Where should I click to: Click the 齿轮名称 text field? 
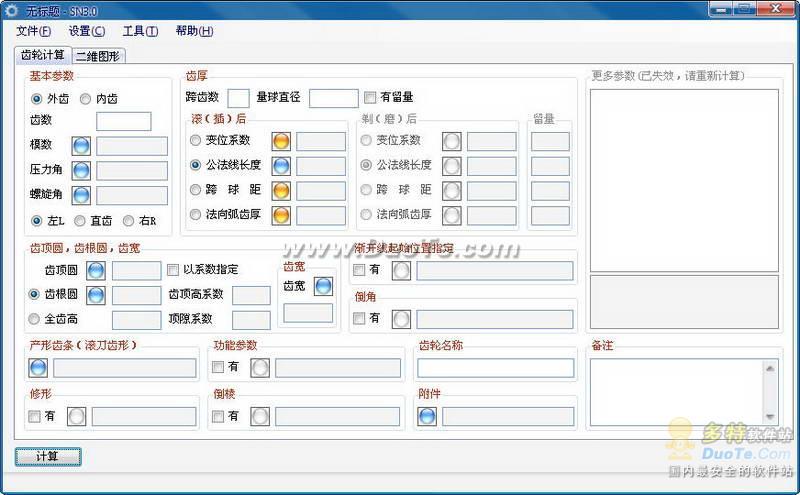point(495,368)
